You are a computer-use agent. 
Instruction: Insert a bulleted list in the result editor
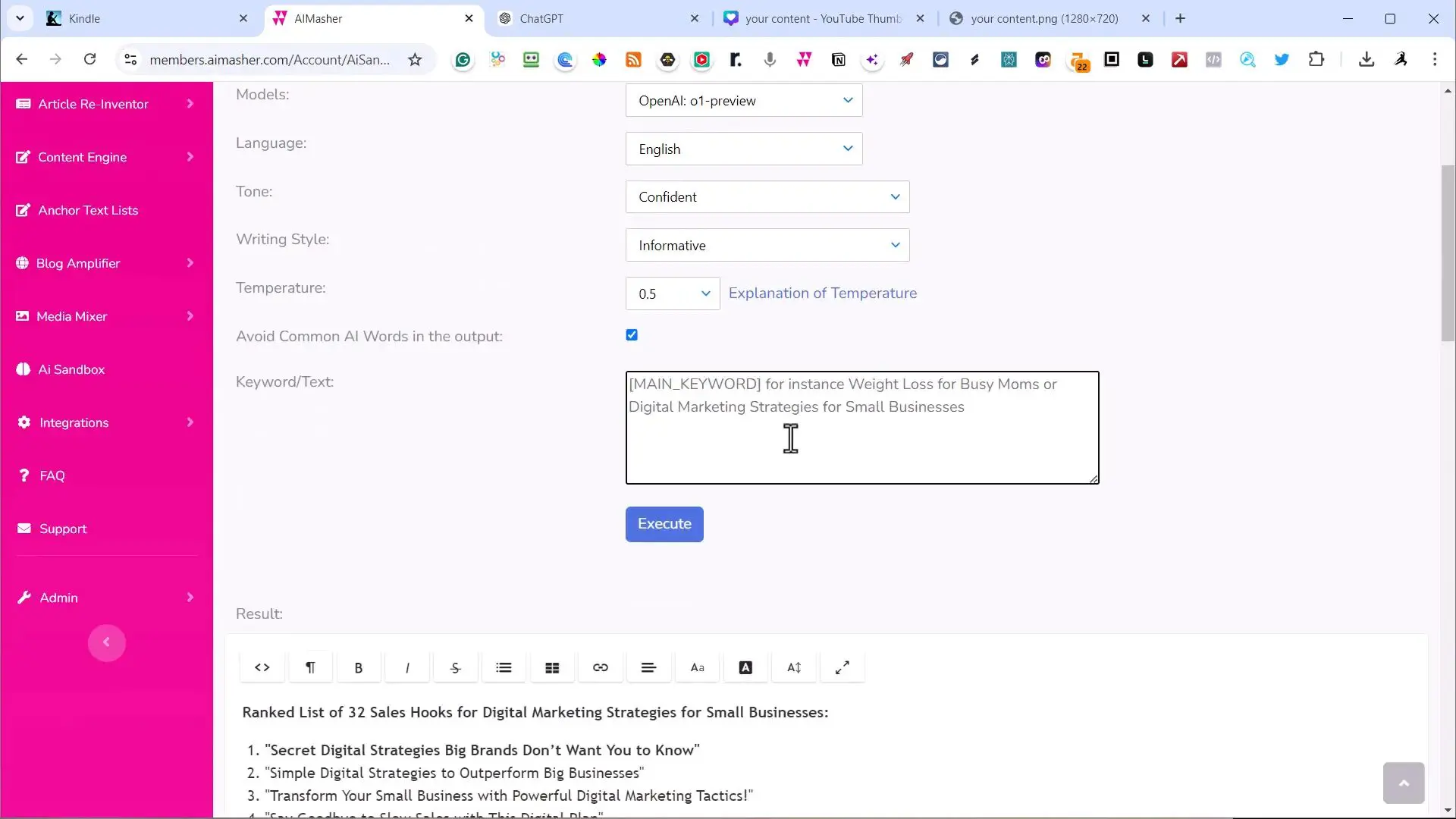[504, 667]
